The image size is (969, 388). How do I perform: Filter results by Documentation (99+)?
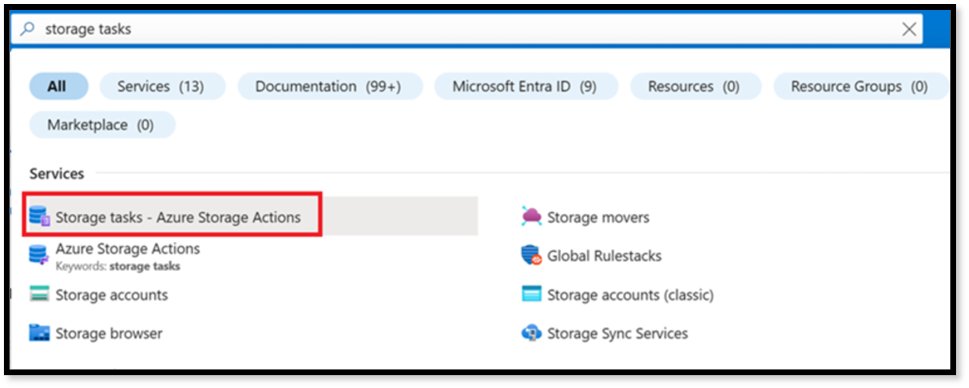point(329,86)
